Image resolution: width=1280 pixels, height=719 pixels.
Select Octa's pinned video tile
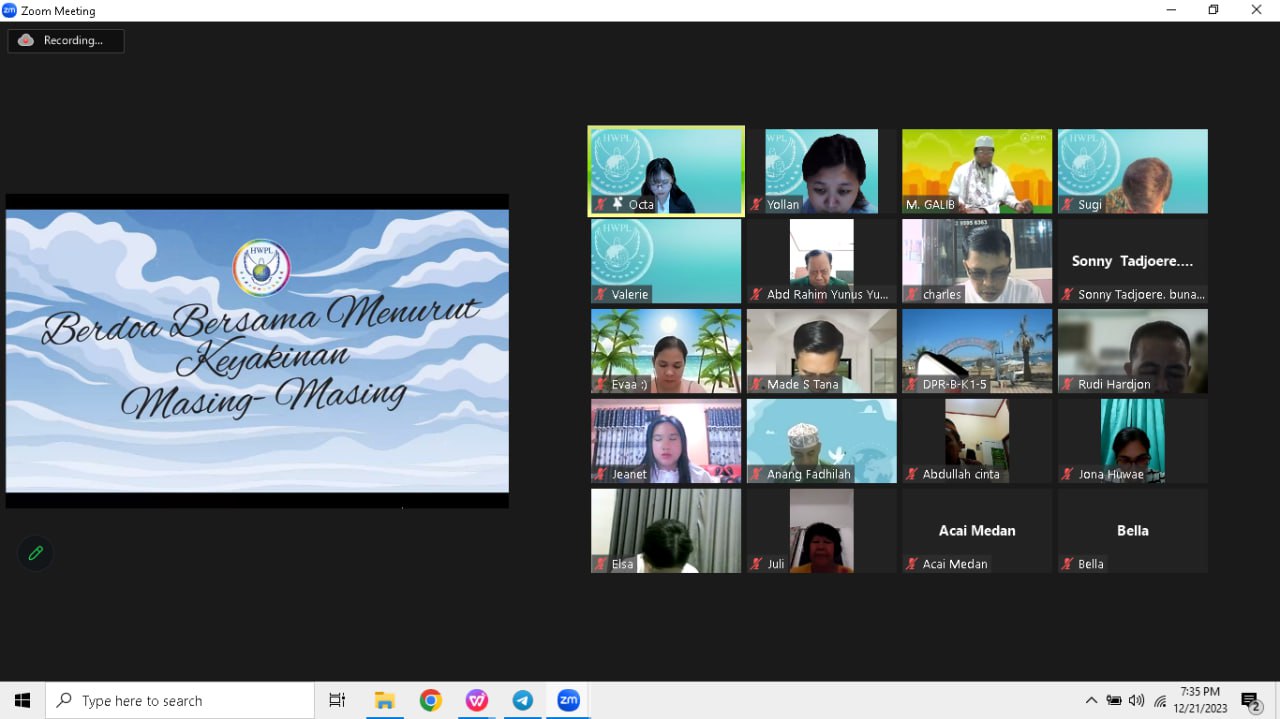(666, 170)
